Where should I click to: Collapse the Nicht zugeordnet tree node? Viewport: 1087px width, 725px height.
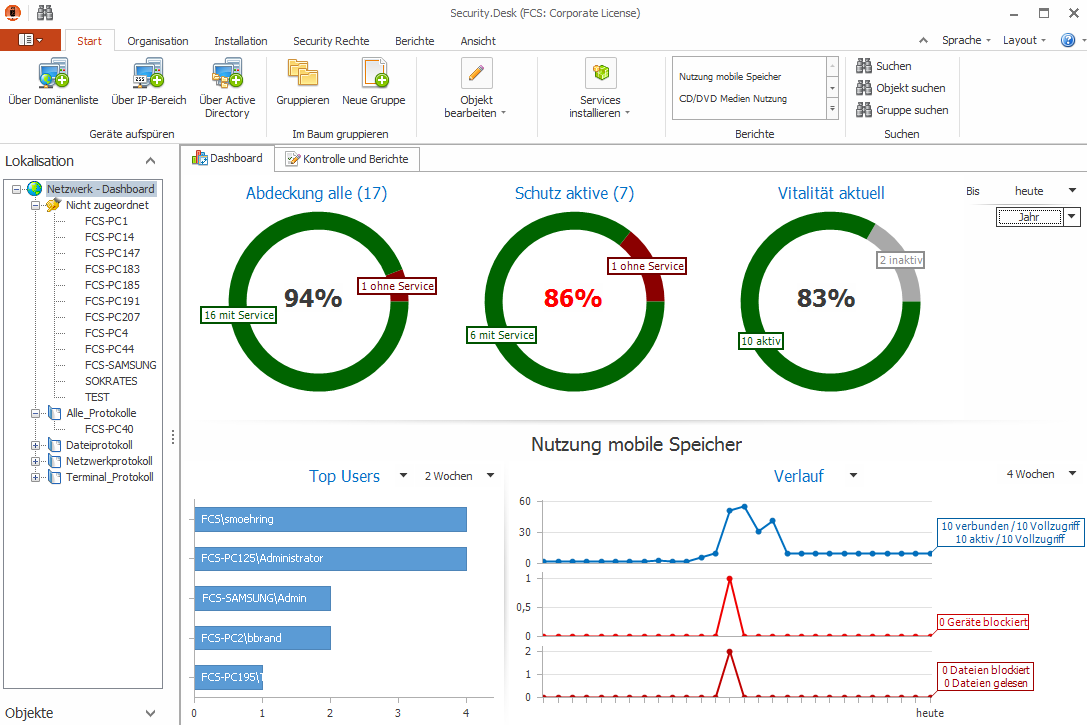coord(35,205)
